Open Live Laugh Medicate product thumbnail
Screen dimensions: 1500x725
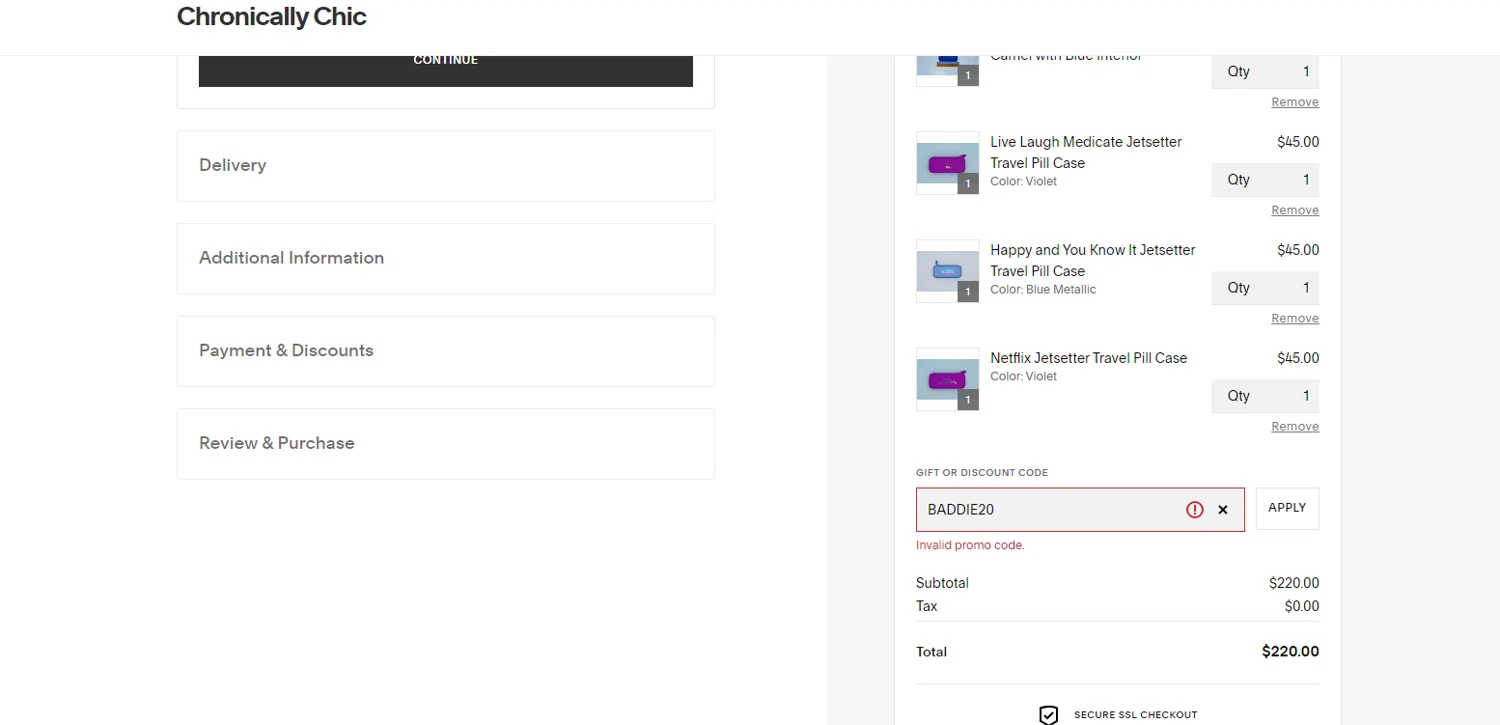click(947, 163)
